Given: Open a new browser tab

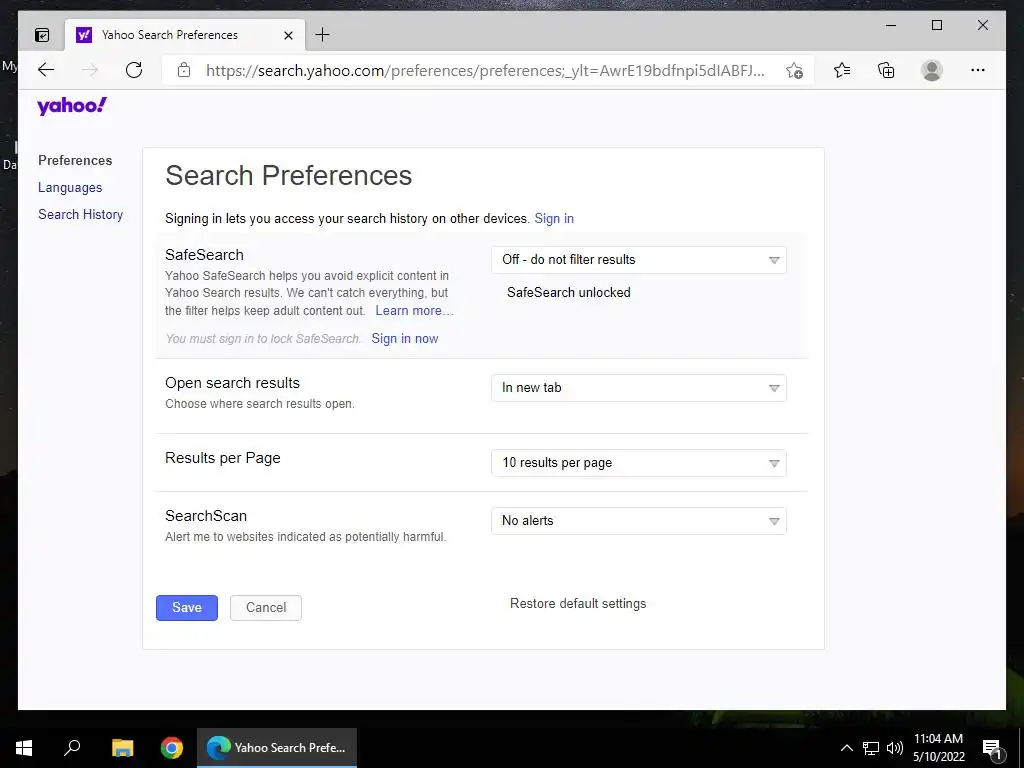Looking at the screenshot, I should (323, 35).
